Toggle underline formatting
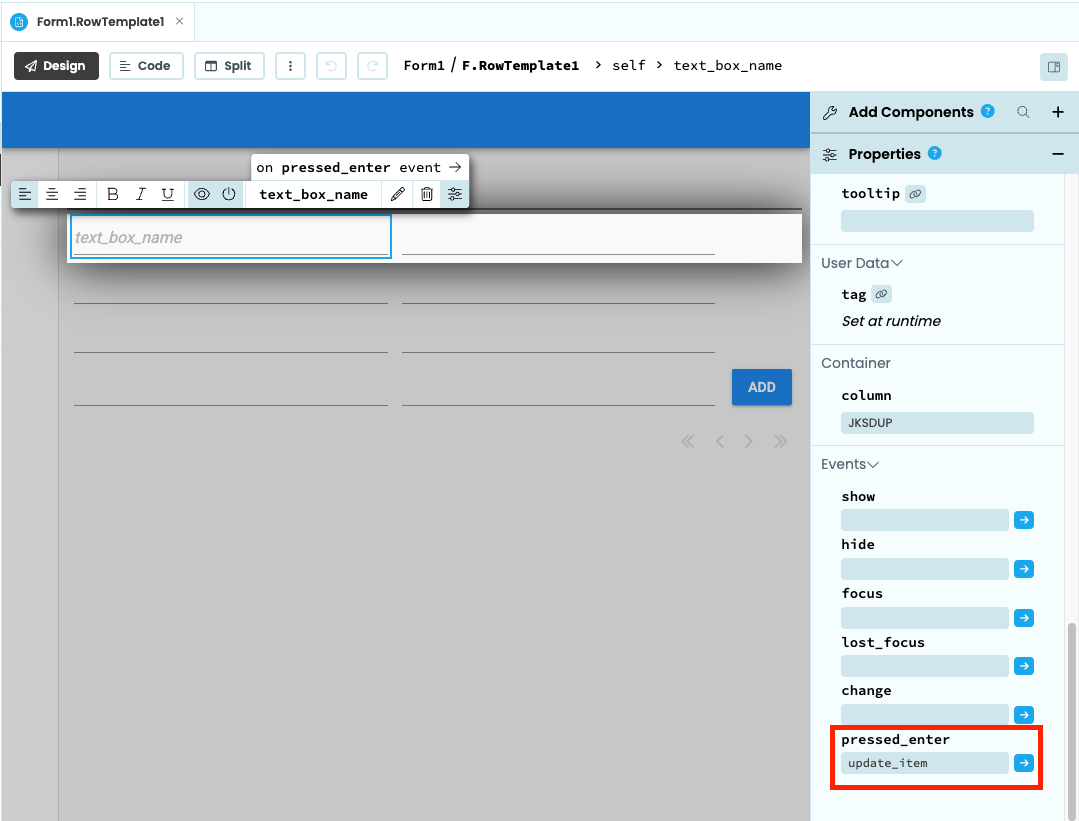This screenshot has height=821, width=1079. 167,194
